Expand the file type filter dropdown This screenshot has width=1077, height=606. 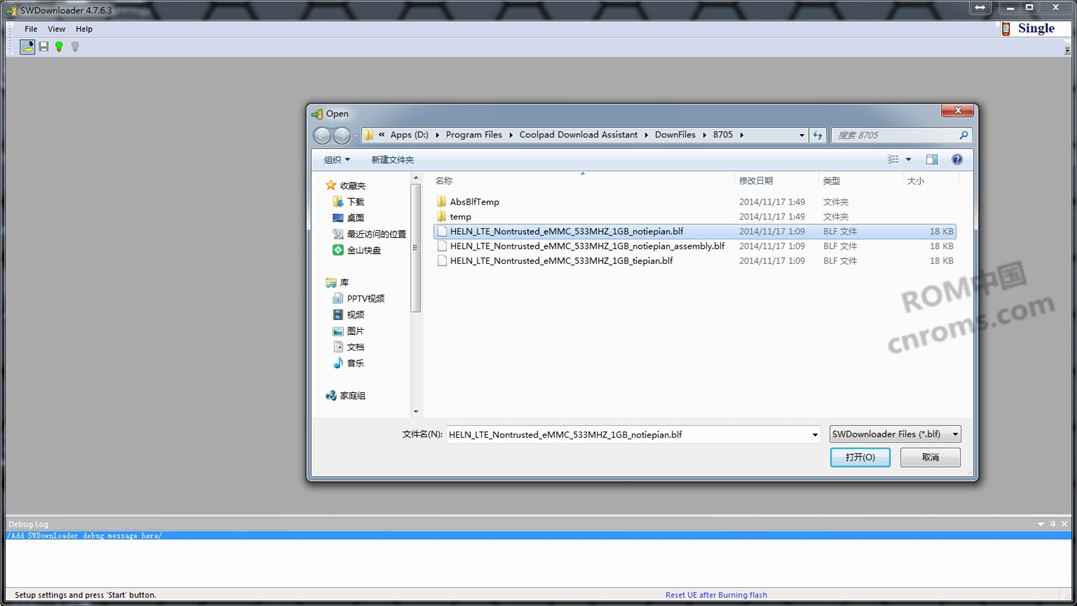pyautogui.click(x=955, y=434)
